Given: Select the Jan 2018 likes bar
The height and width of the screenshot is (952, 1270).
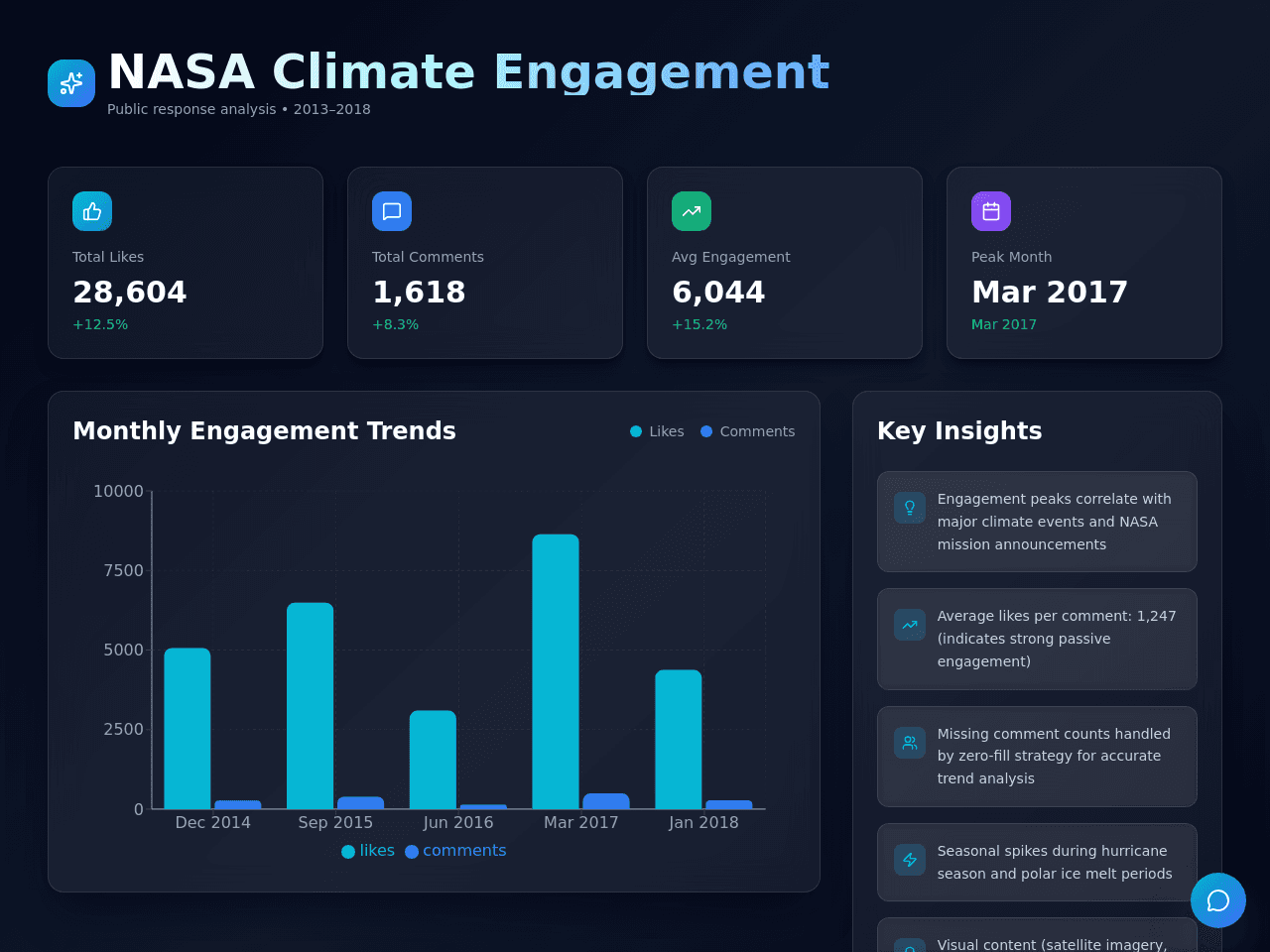Looking at the screenshot, I should click(x=679, y=740).
